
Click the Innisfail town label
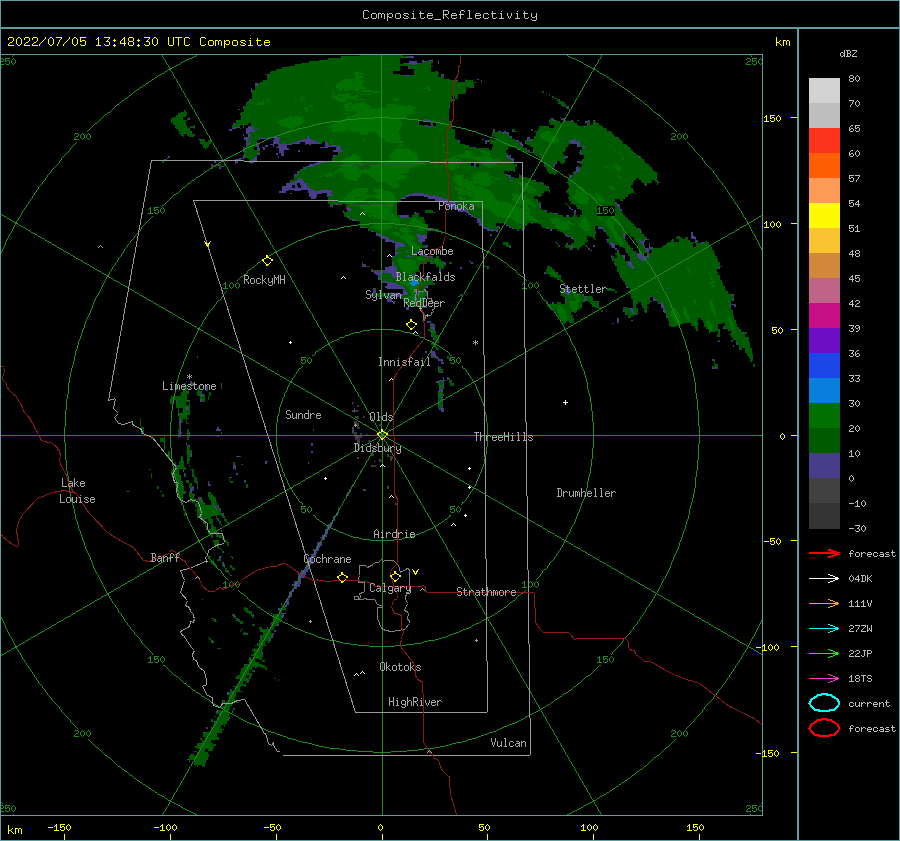(x=404, y=362)
